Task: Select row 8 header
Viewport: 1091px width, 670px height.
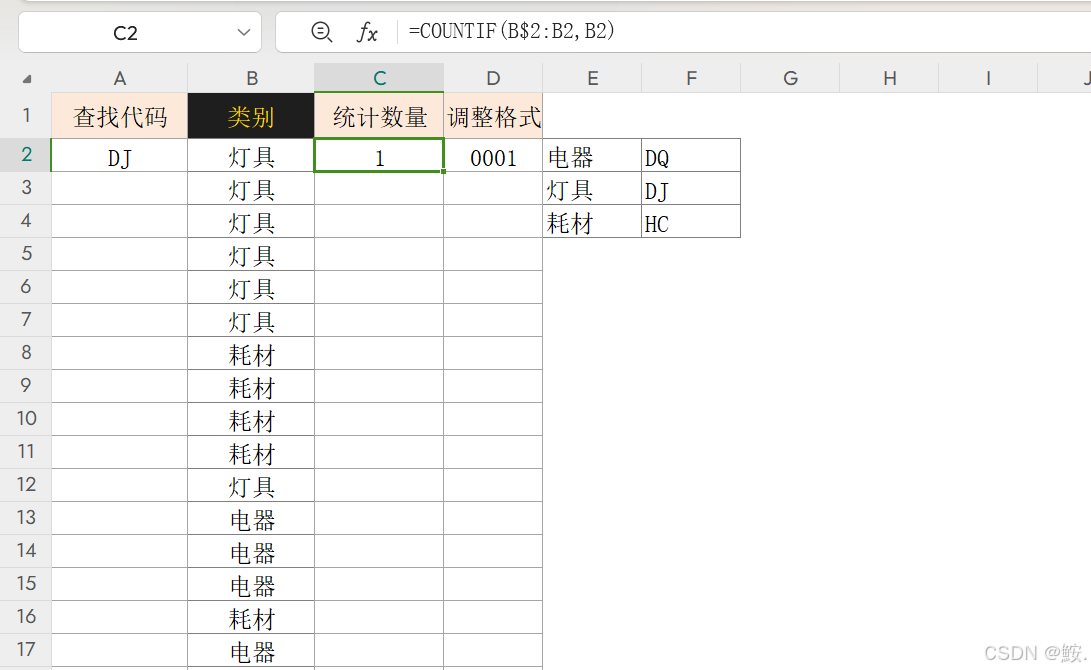Action: (x=26, y=353)
